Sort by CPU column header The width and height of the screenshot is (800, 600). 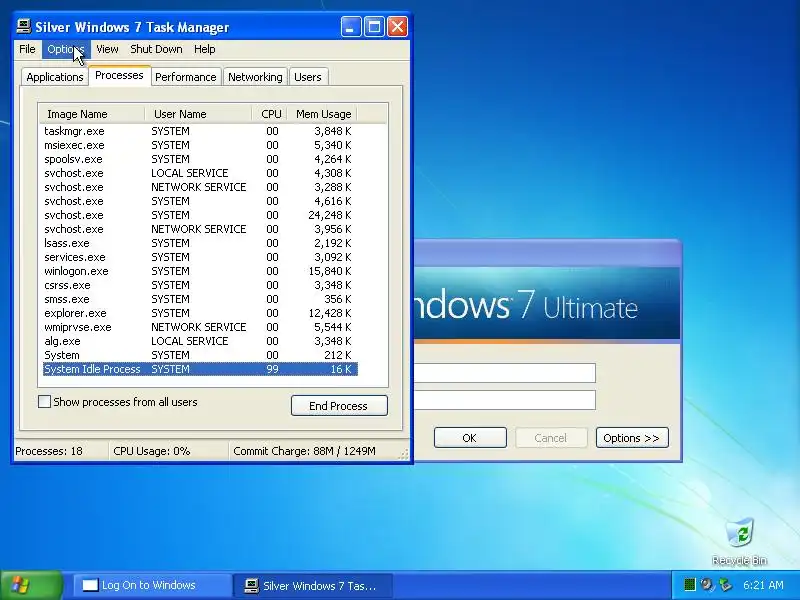(x=270, y=114)
